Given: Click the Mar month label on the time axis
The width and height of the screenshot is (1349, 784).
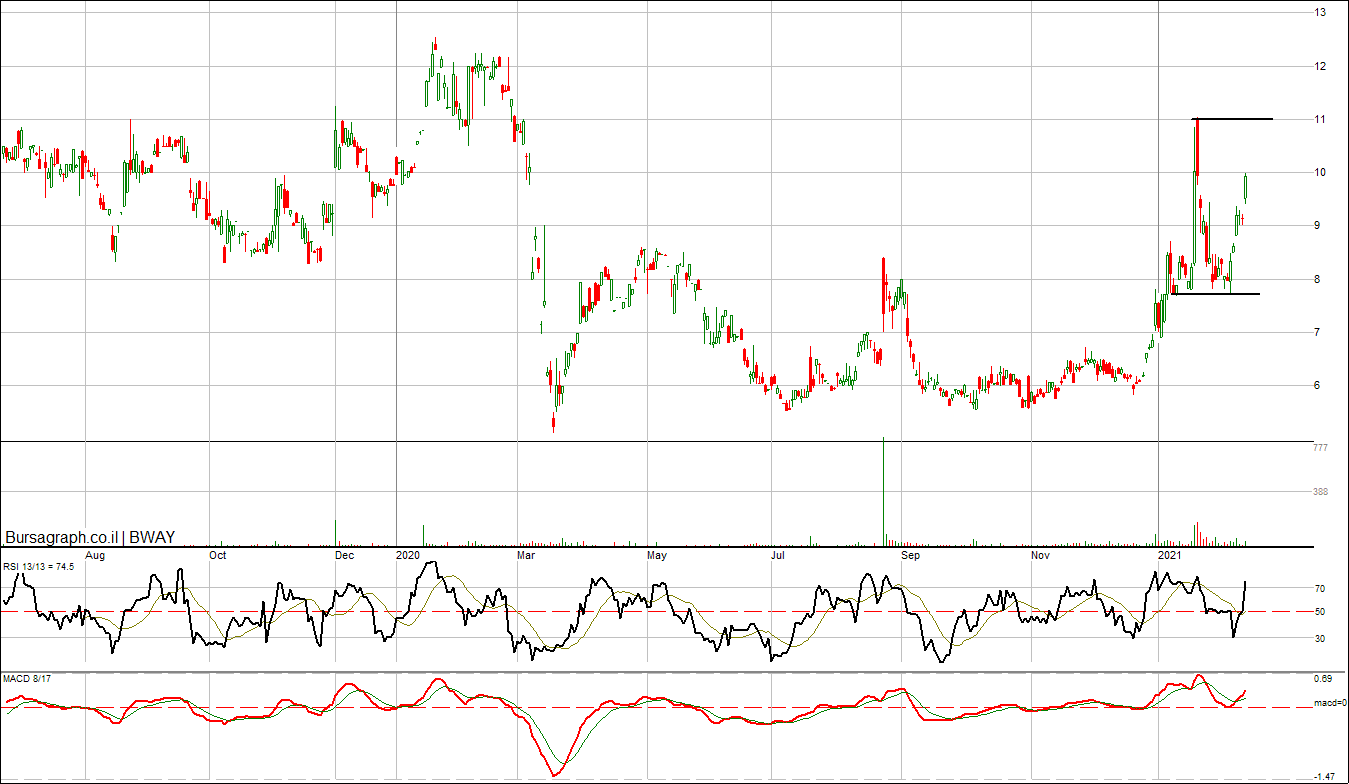Looking at the screenshot, I should click(527, 554).
